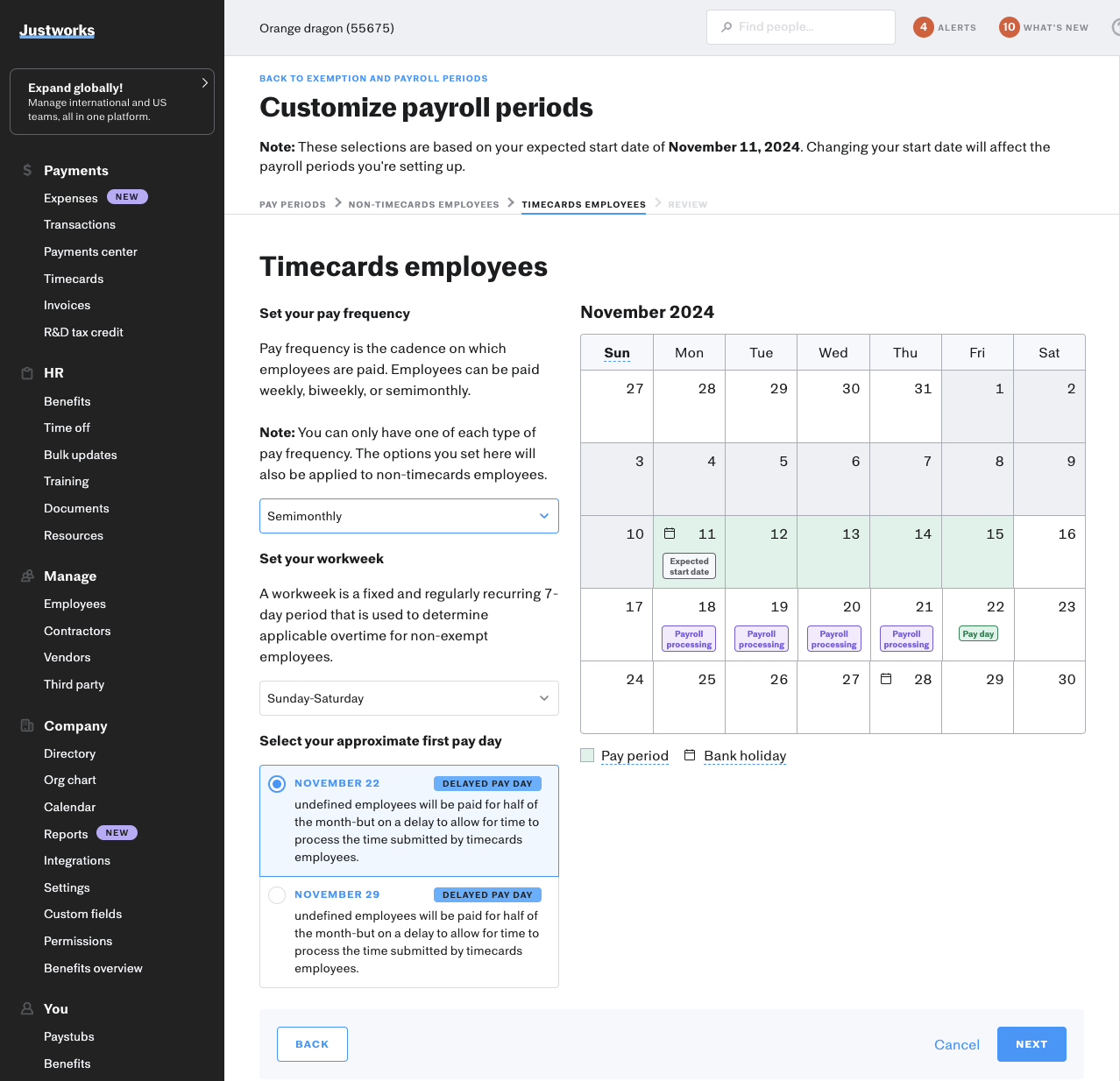Switch to Non-Timecards Employees step
The height and width of the screenshot is (1081, 1120).
[x=423, y=204]
